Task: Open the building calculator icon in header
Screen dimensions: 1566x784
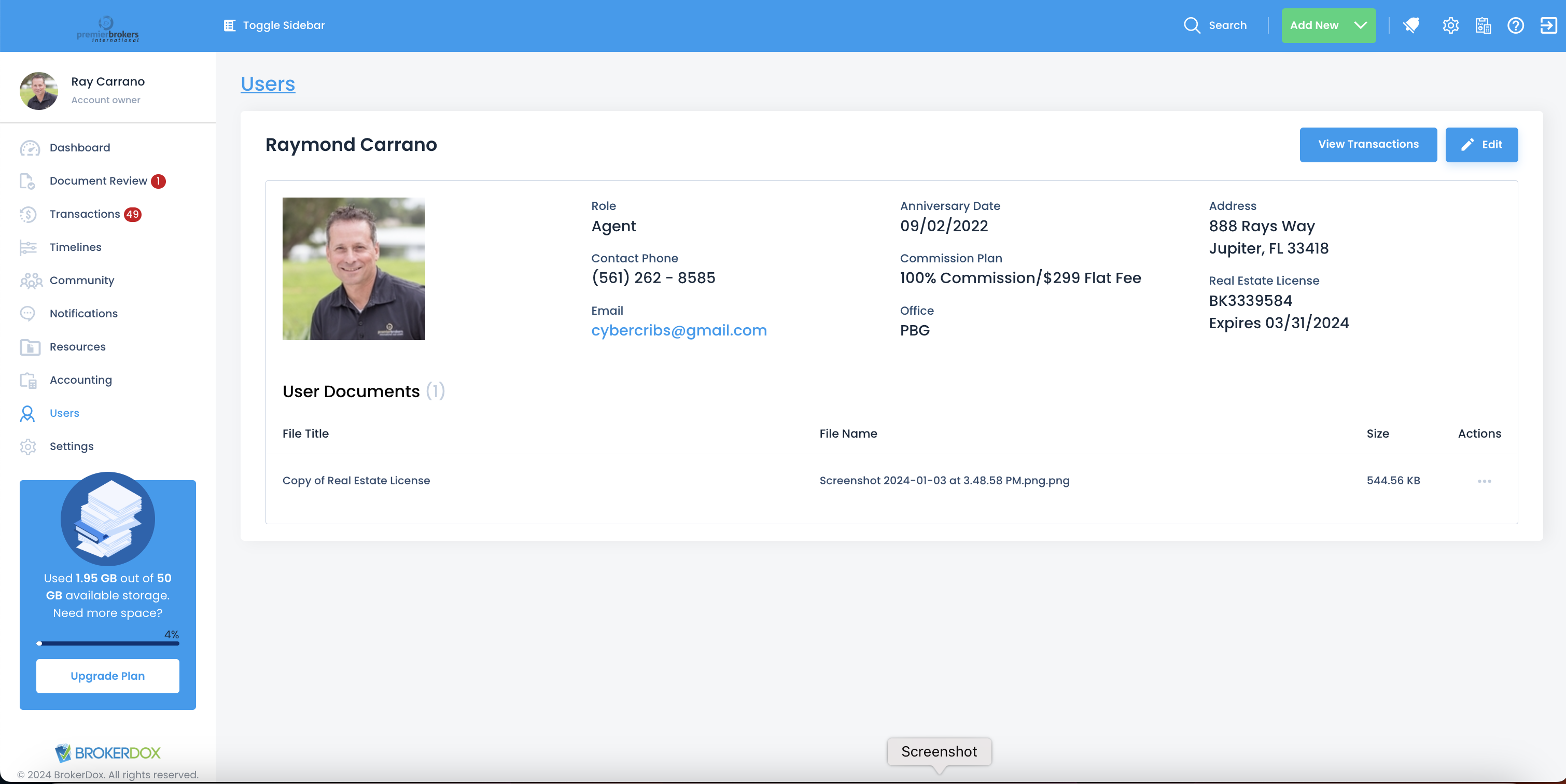Action: [x=1483, y=25]
